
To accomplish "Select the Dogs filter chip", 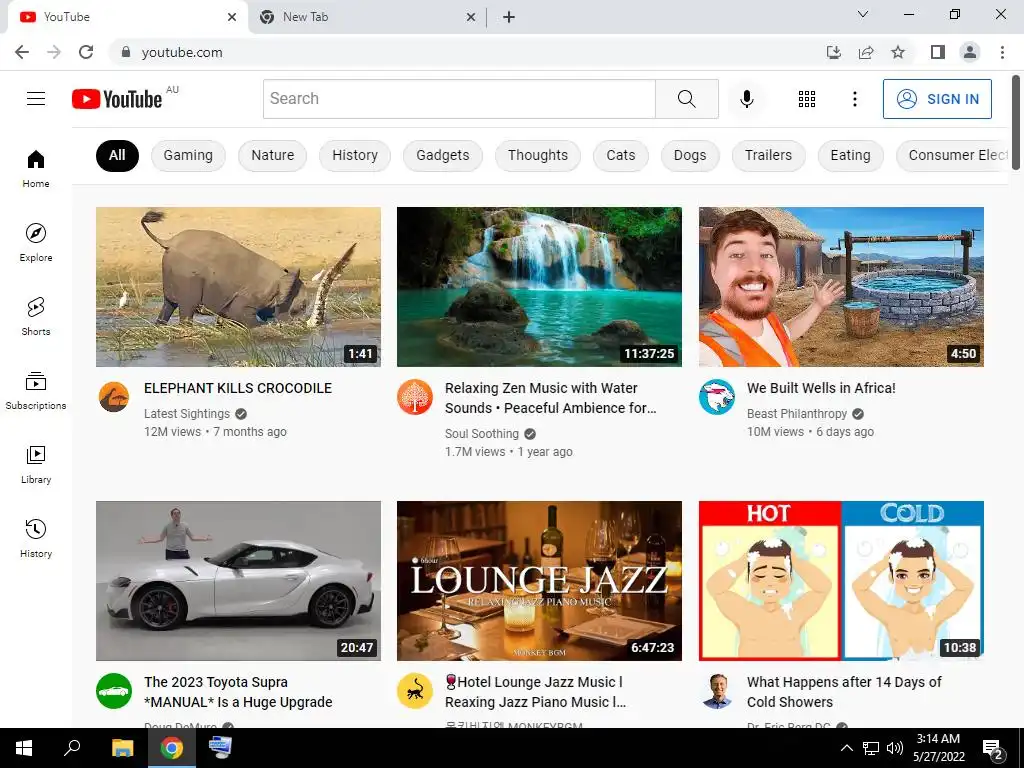I will 690,155.
